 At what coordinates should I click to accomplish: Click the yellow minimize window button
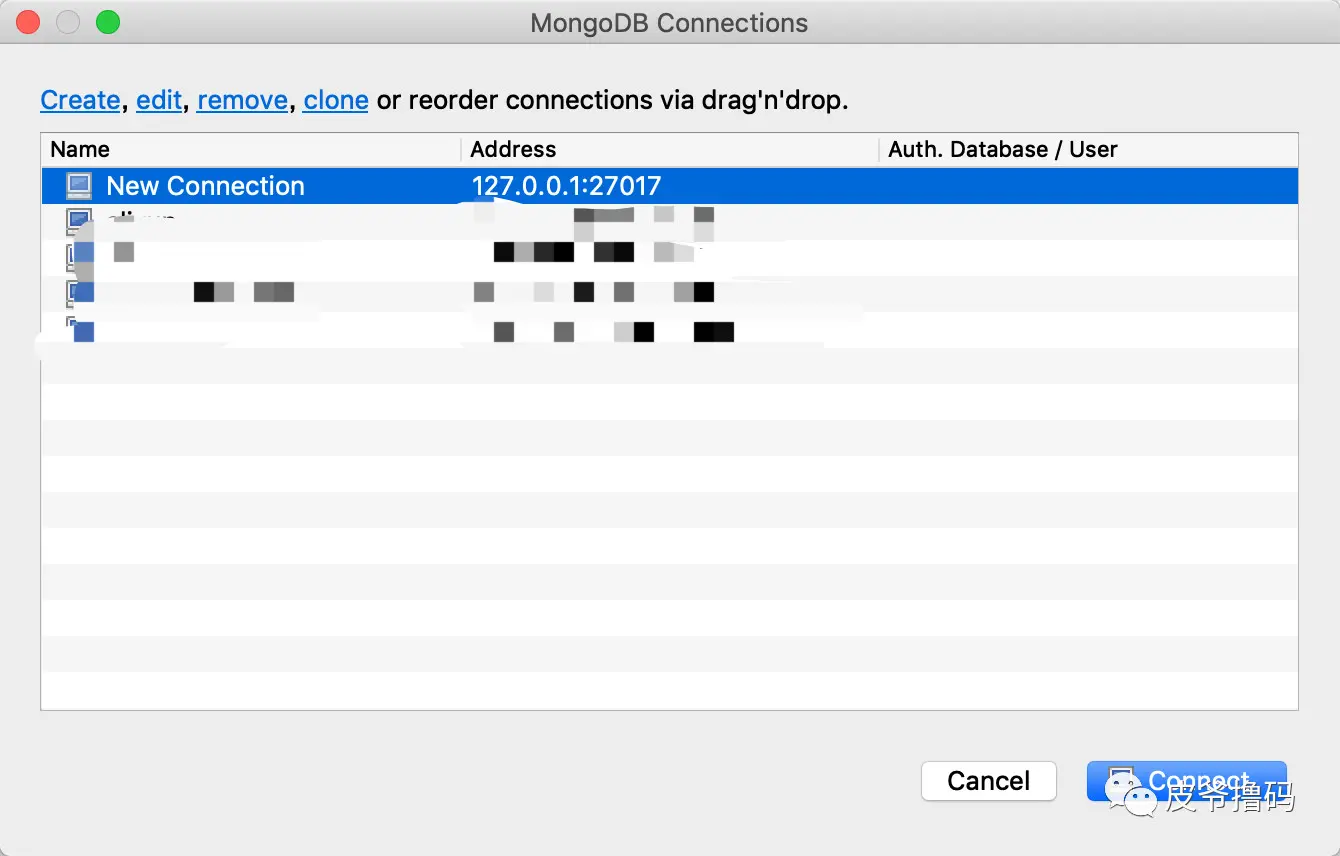tap(68, 22)
